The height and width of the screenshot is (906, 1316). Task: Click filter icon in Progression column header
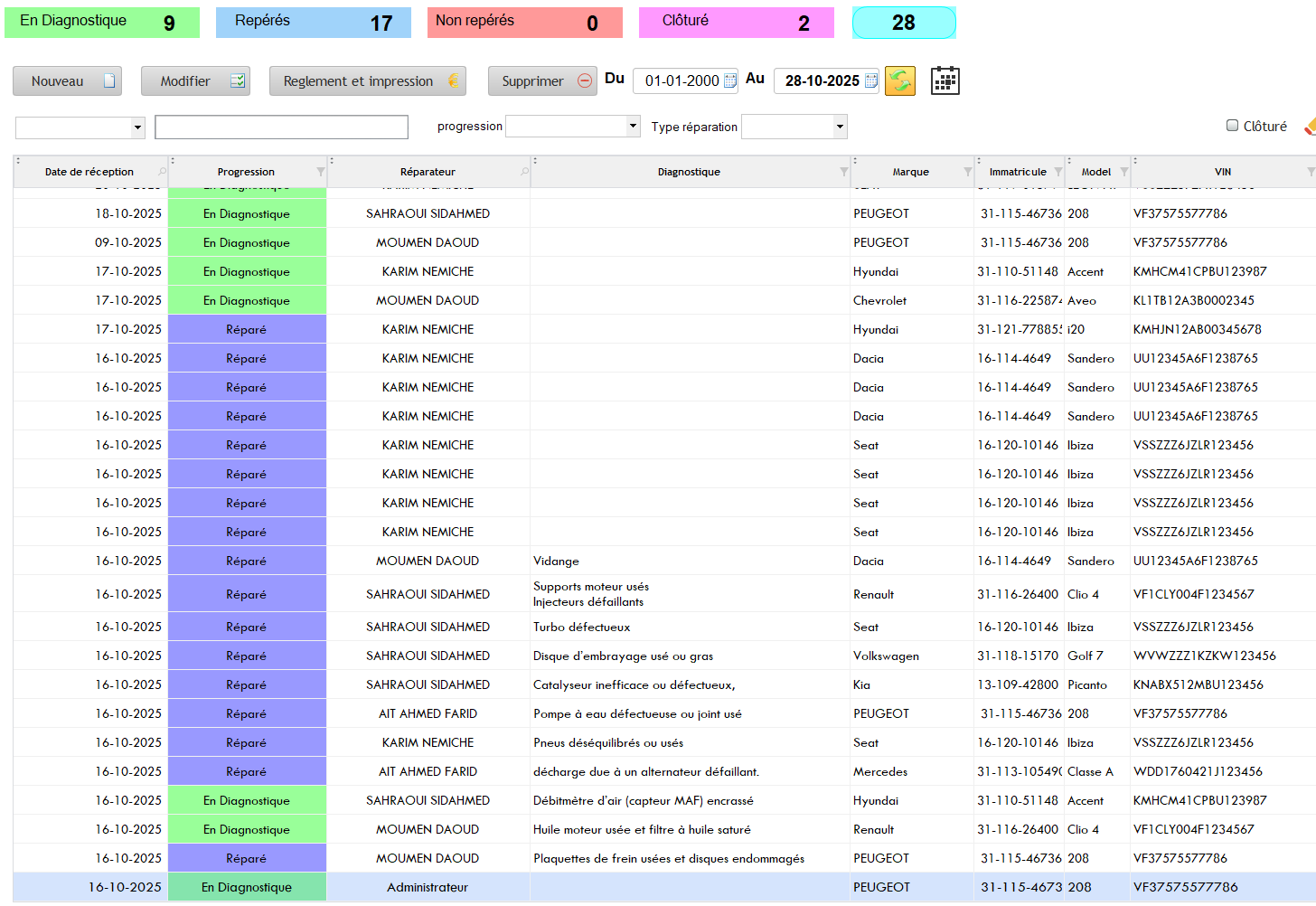(x=320, y=172)
